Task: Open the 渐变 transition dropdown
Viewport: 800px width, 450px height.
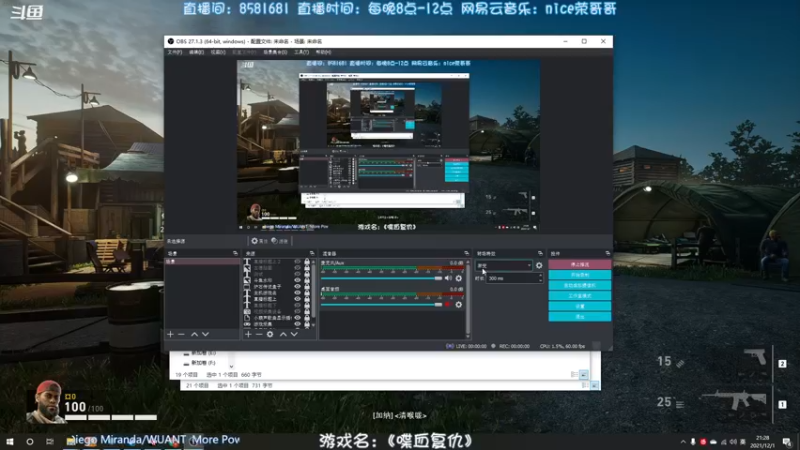Action: [504, 265]
